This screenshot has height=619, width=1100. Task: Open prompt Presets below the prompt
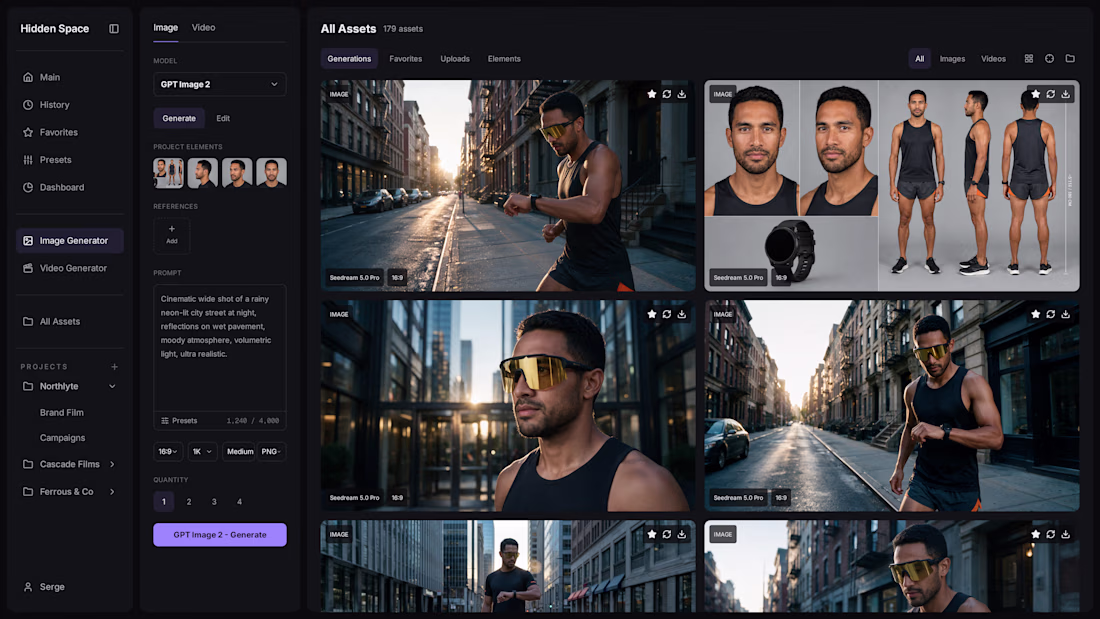coord(180,421)
